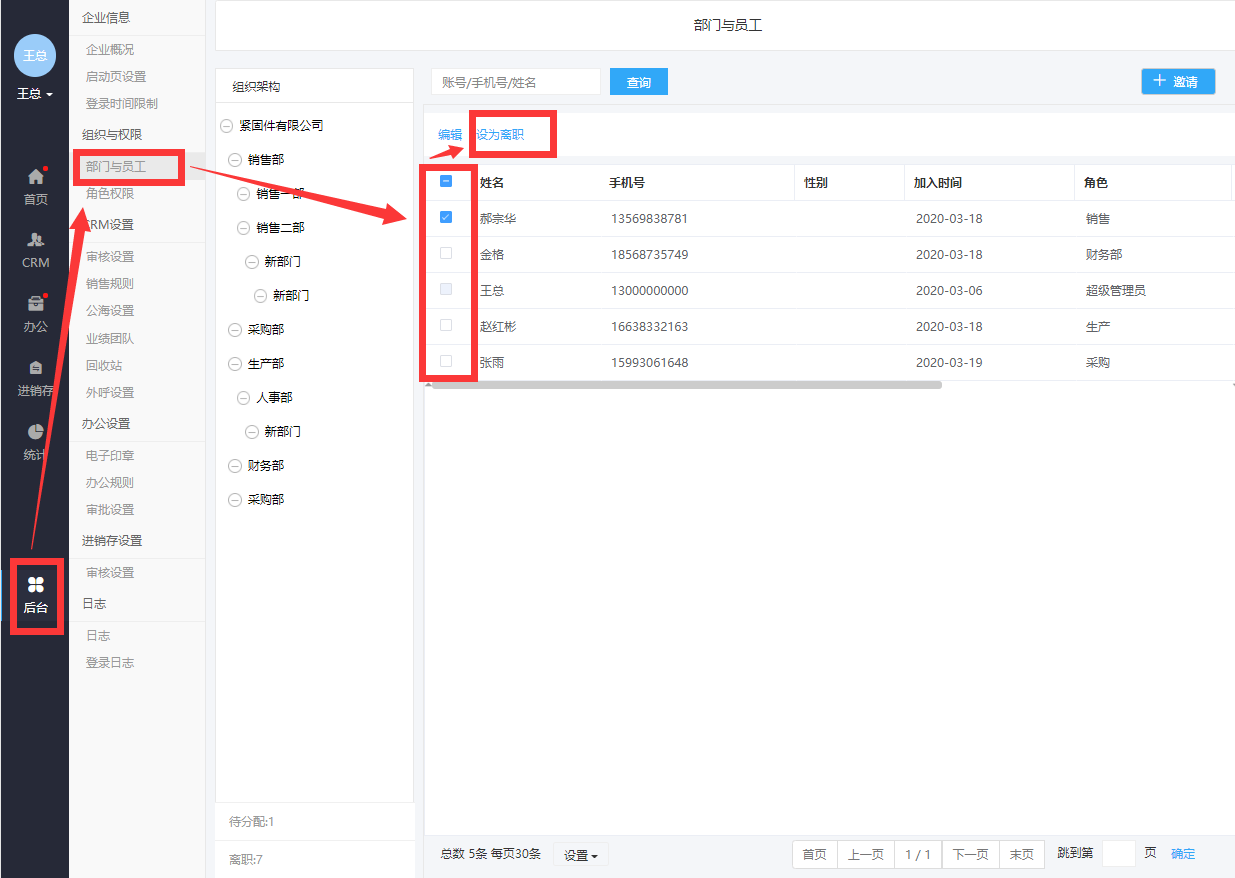The width and height of the screenshot is (1235, 878).
Task: Click the round 王总 avatar at the top of the sidebar
Action: 35,55
